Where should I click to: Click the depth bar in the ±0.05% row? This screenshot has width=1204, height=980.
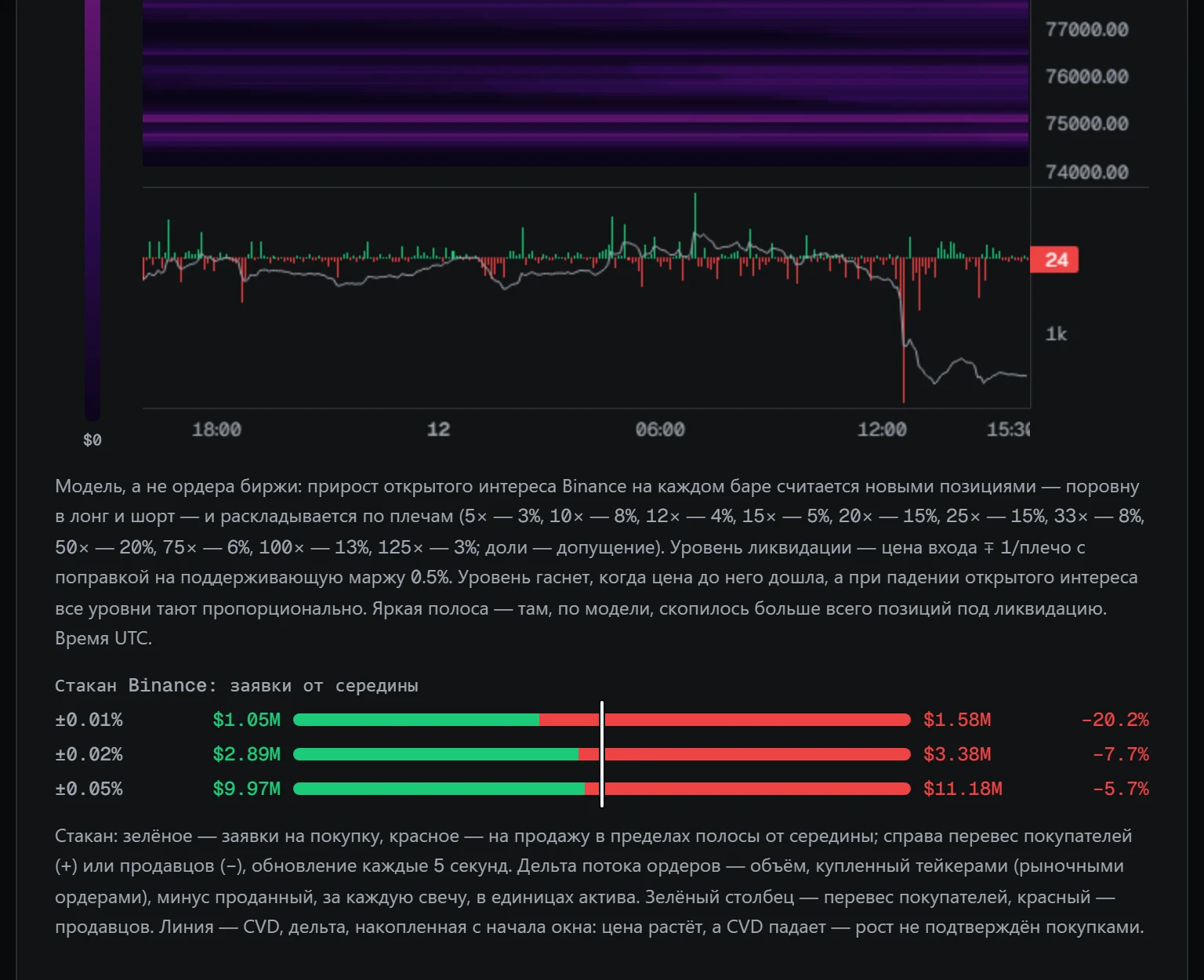[x=602, y=789]
